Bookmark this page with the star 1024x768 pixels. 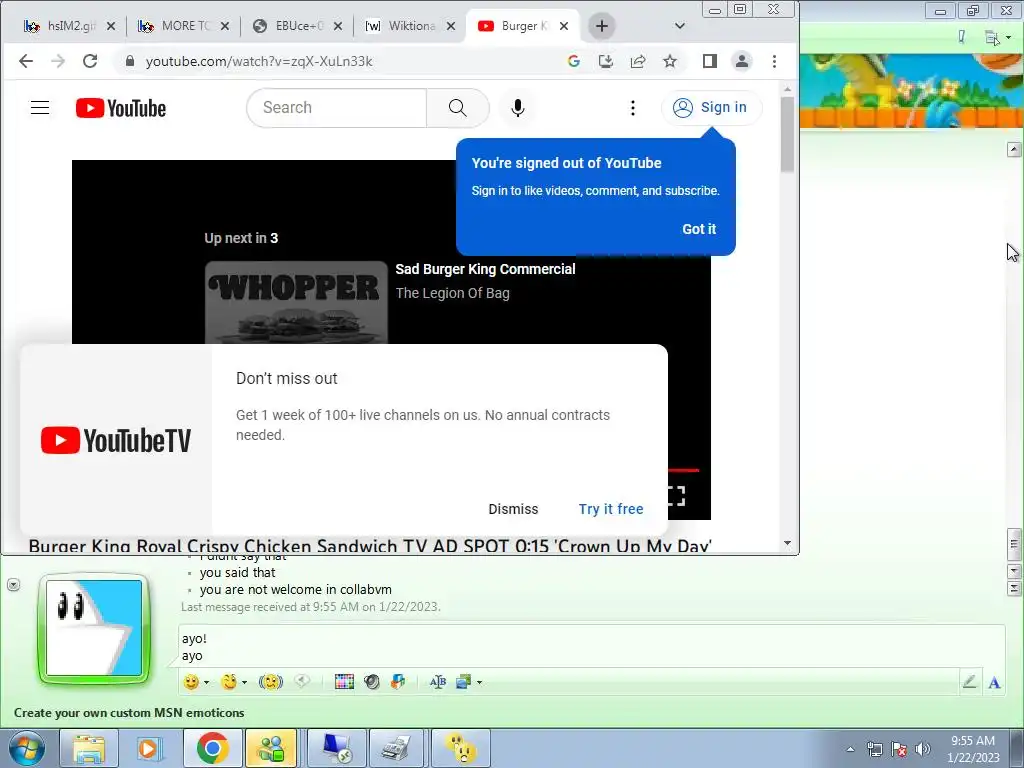[670, 61]
